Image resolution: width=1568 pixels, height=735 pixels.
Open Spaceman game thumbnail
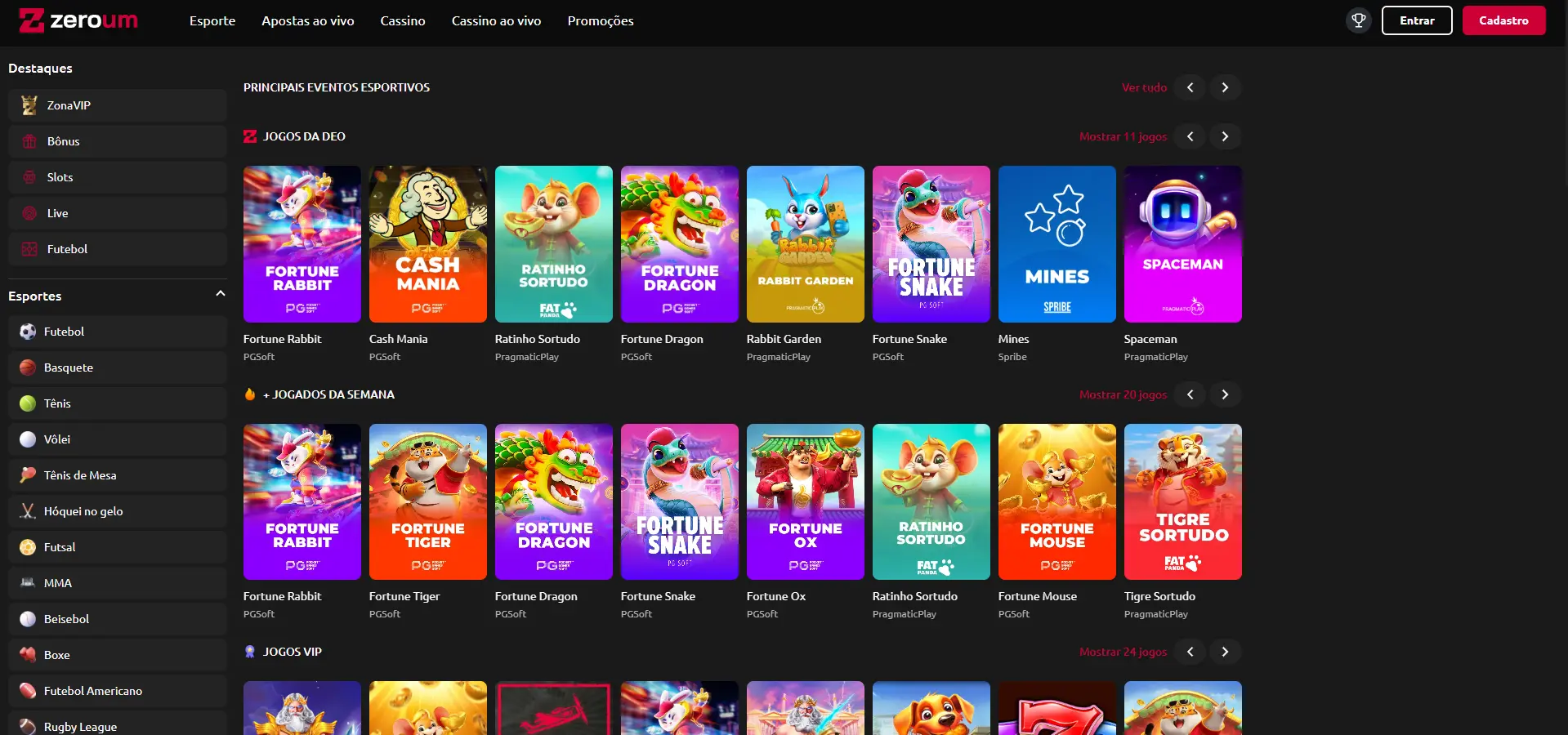point(1183,244)
